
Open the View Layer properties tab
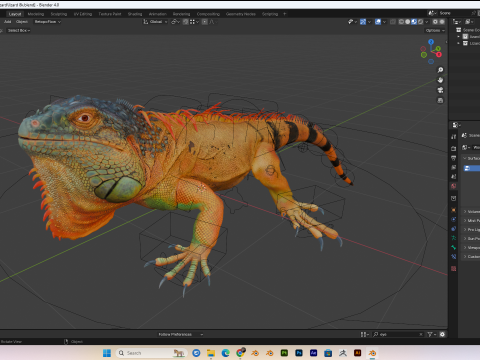coord(454,167)
